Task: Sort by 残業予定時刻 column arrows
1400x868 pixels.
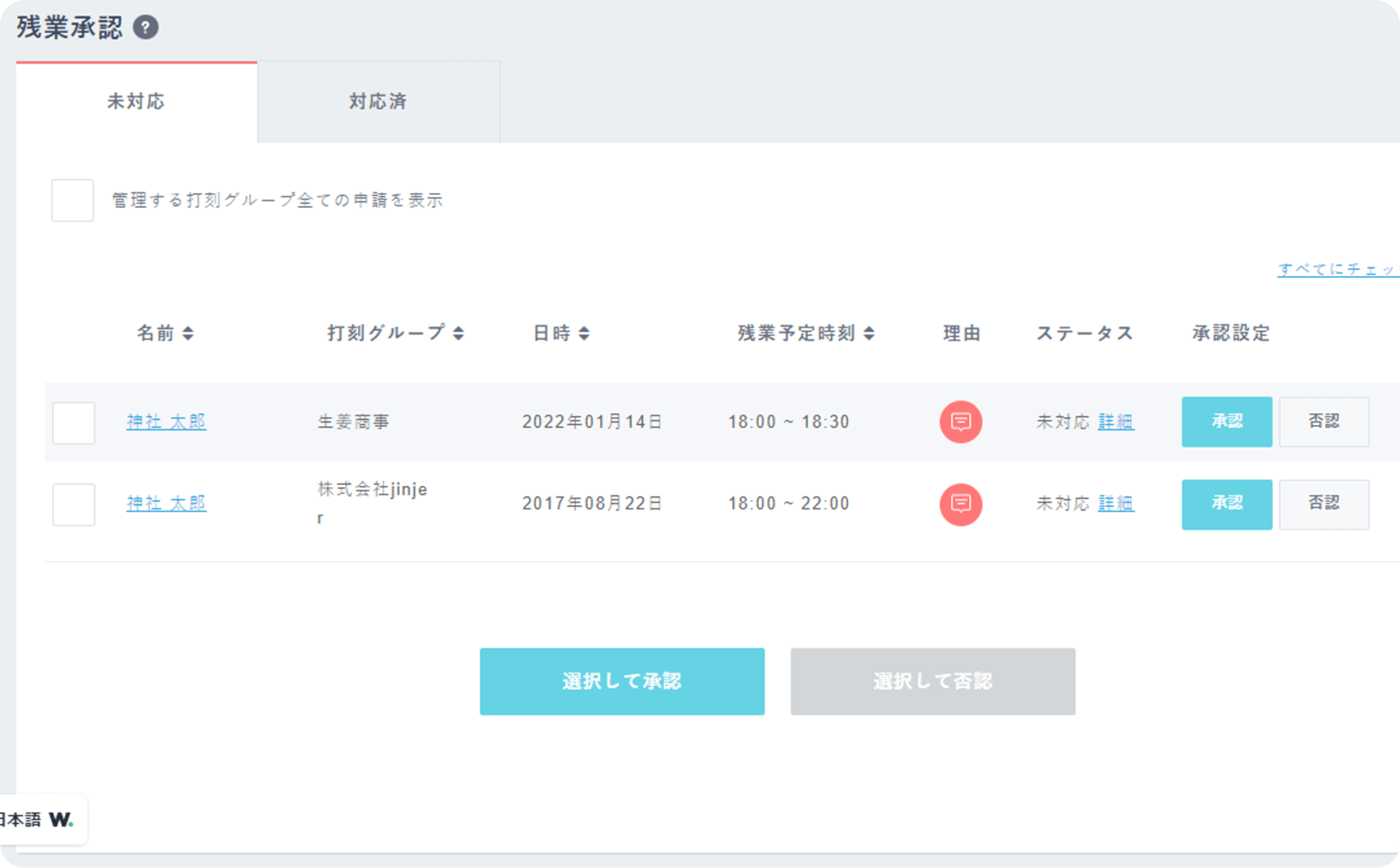Action: tap(869, 334)
